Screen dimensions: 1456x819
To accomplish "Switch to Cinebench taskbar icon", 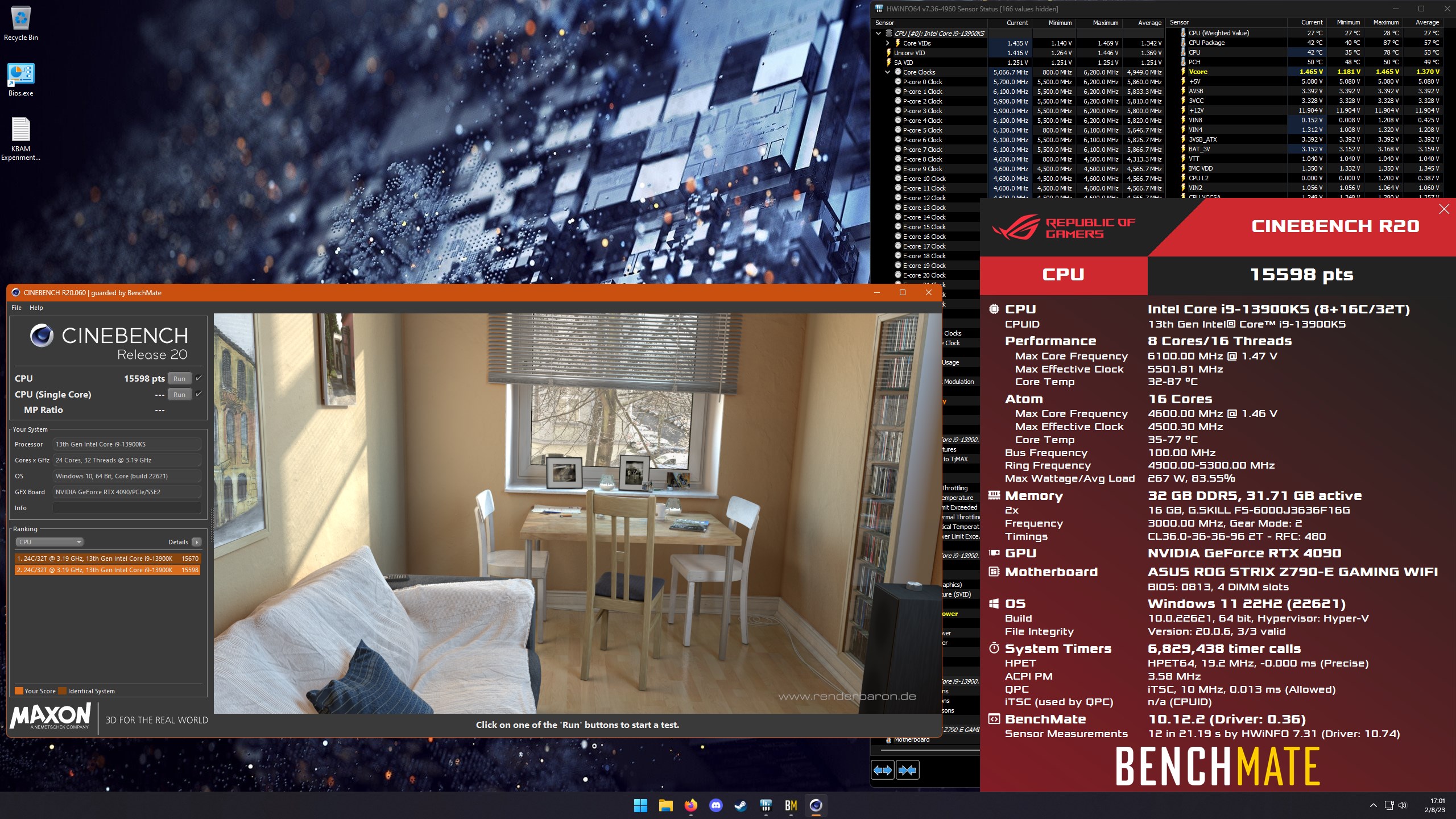I will [816, 805].
